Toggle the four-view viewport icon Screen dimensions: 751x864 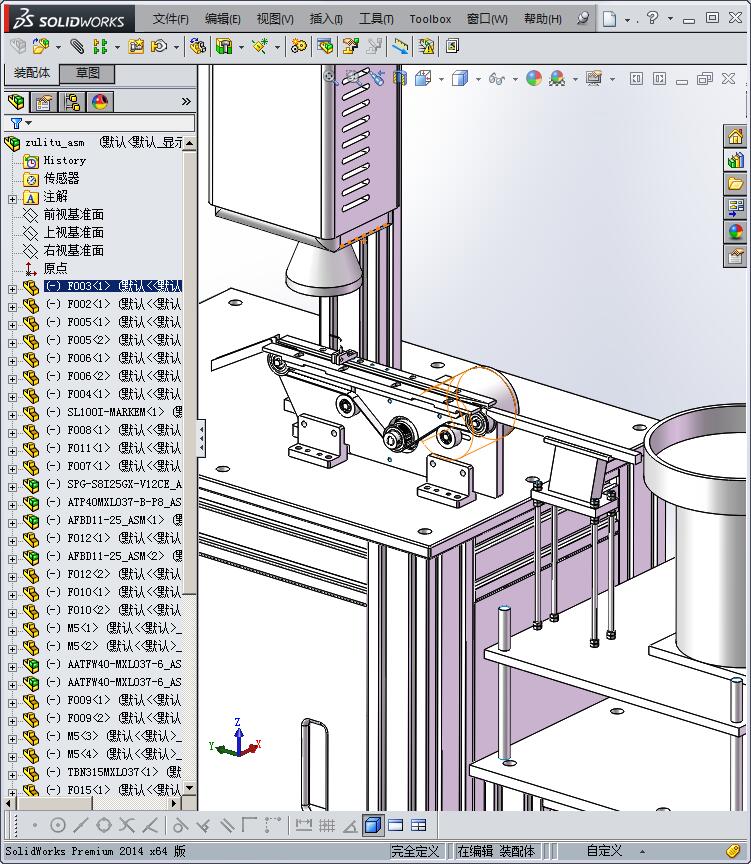coord(419,825)
